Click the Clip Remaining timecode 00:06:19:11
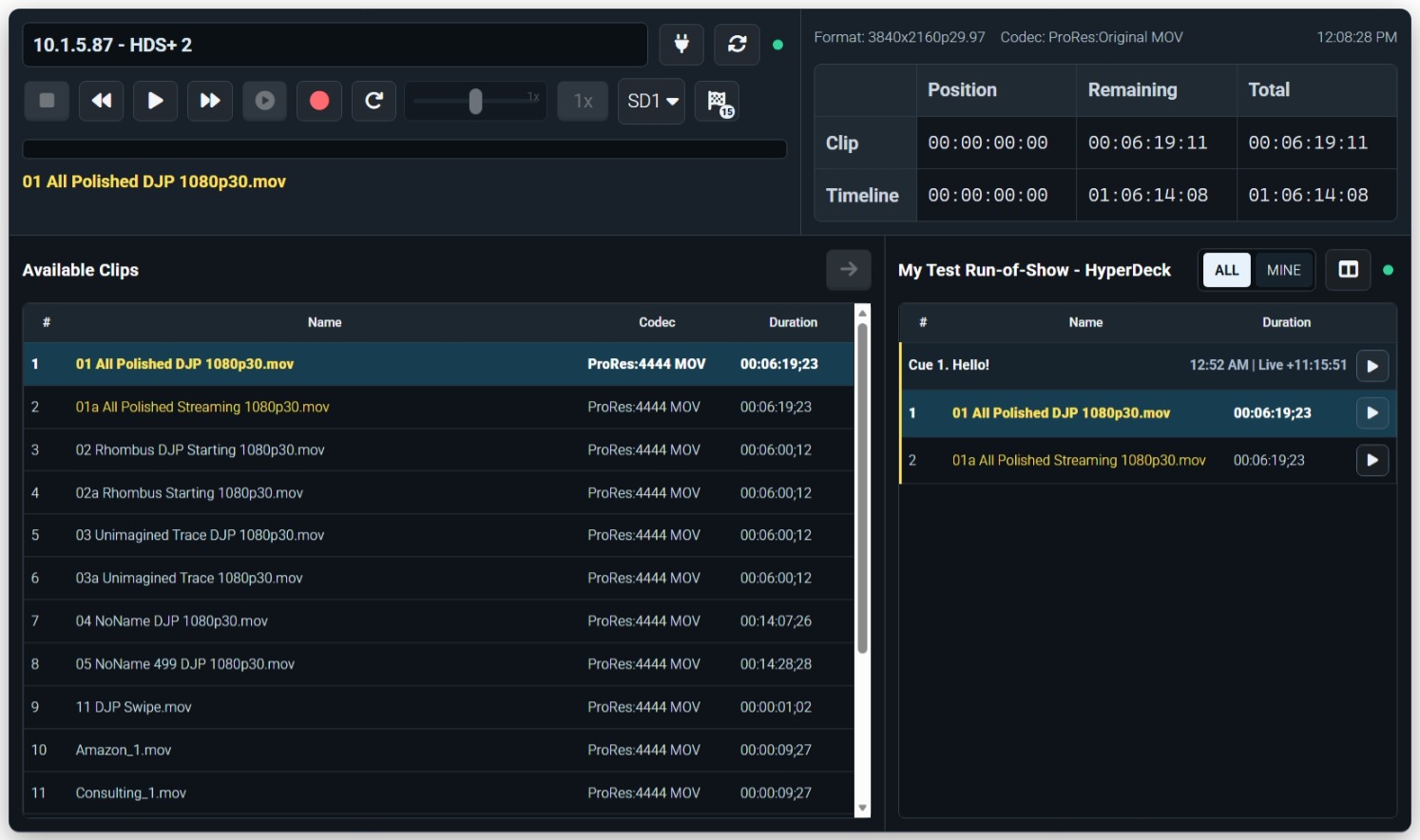This screenshot has width=1420, height=840. click(x=1147, y=143)
